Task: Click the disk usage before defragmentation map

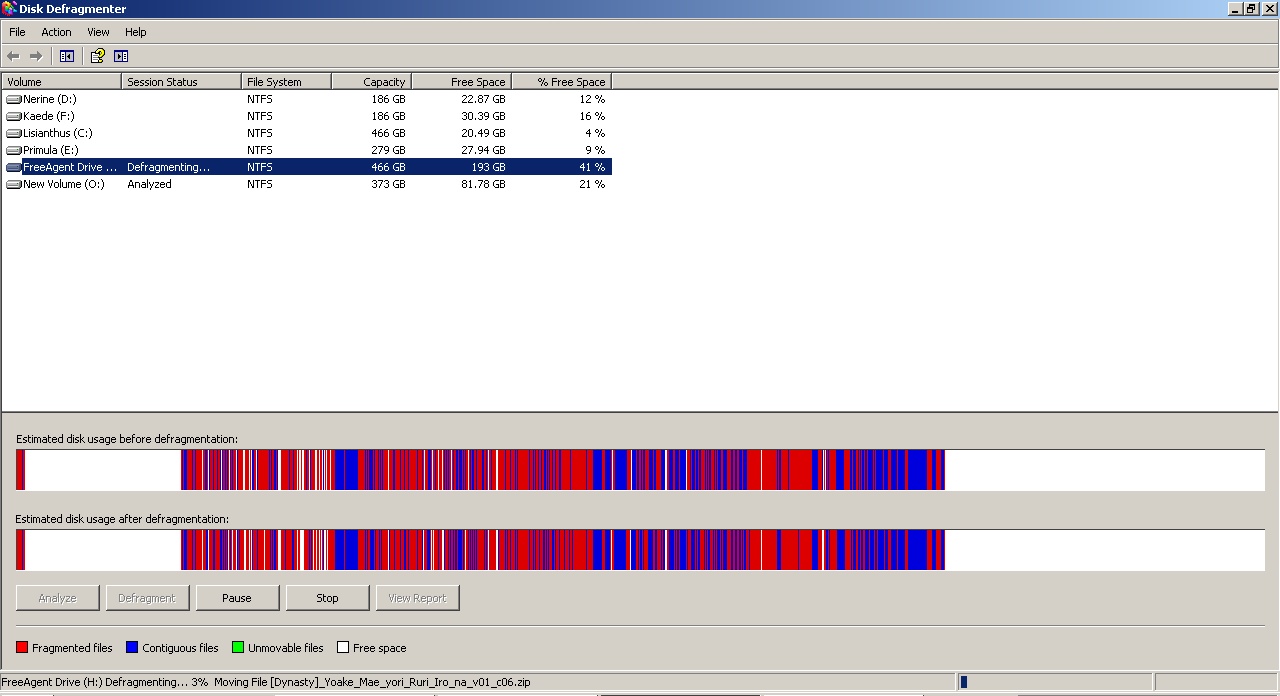Action: coord(640,470)
